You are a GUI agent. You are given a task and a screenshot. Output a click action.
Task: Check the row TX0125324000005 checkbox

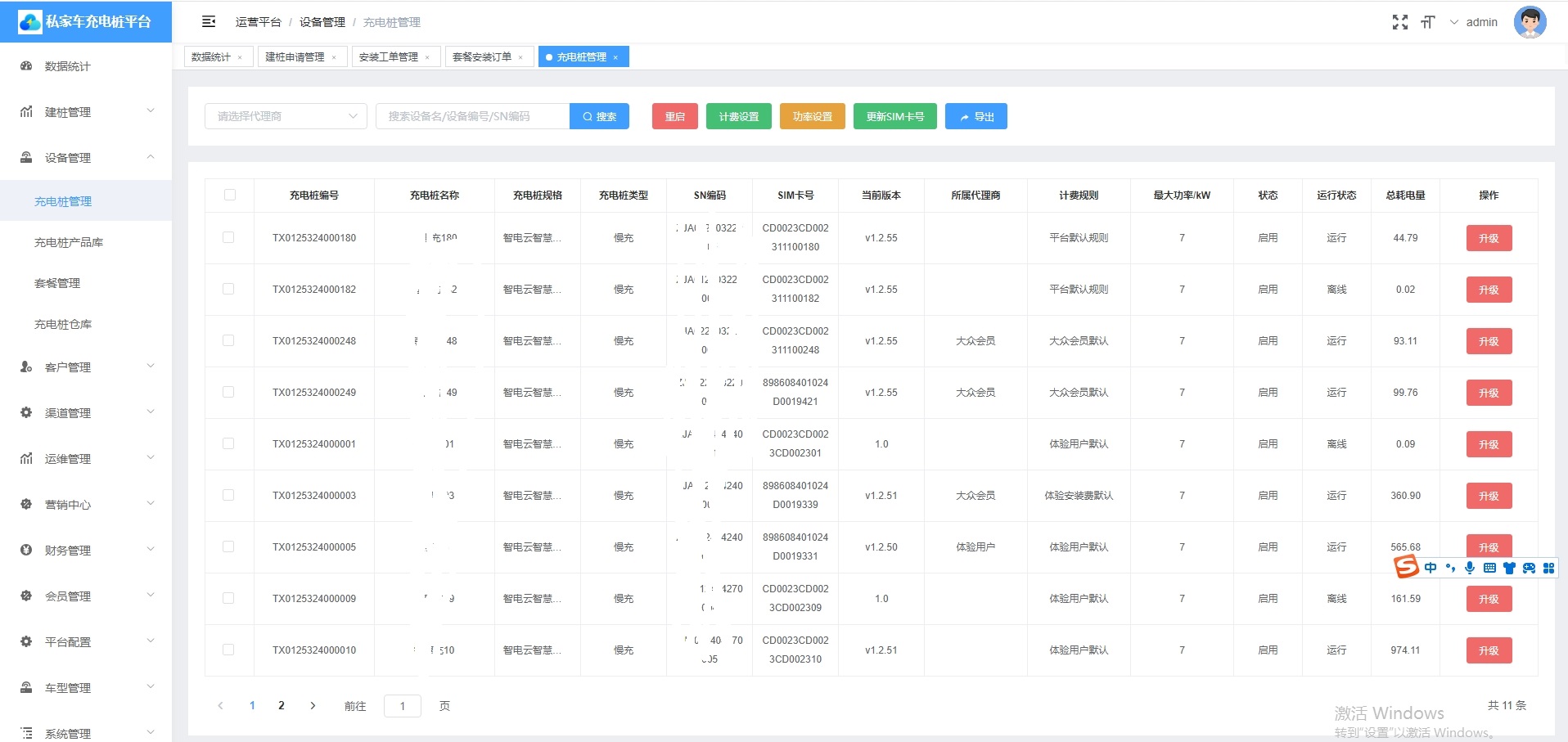pos(228,546)
